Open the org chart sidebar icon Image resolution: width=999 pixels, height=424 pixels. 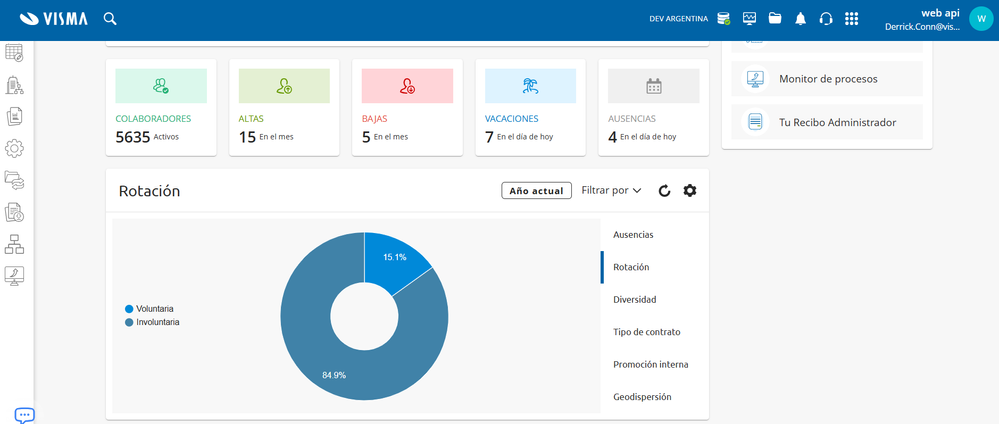coord(14,244)
